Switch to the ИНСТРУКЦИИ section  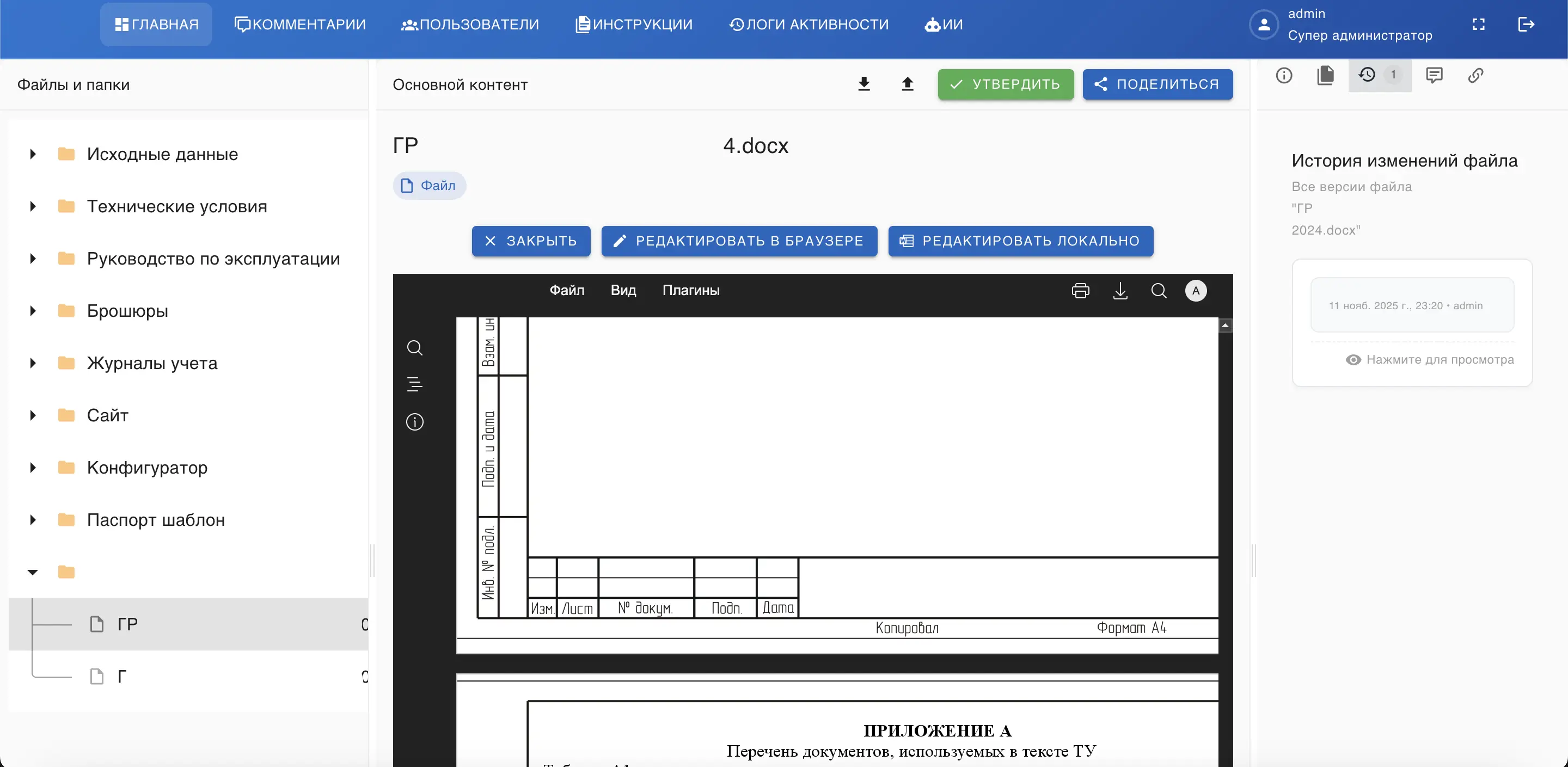tap(633, 24)
